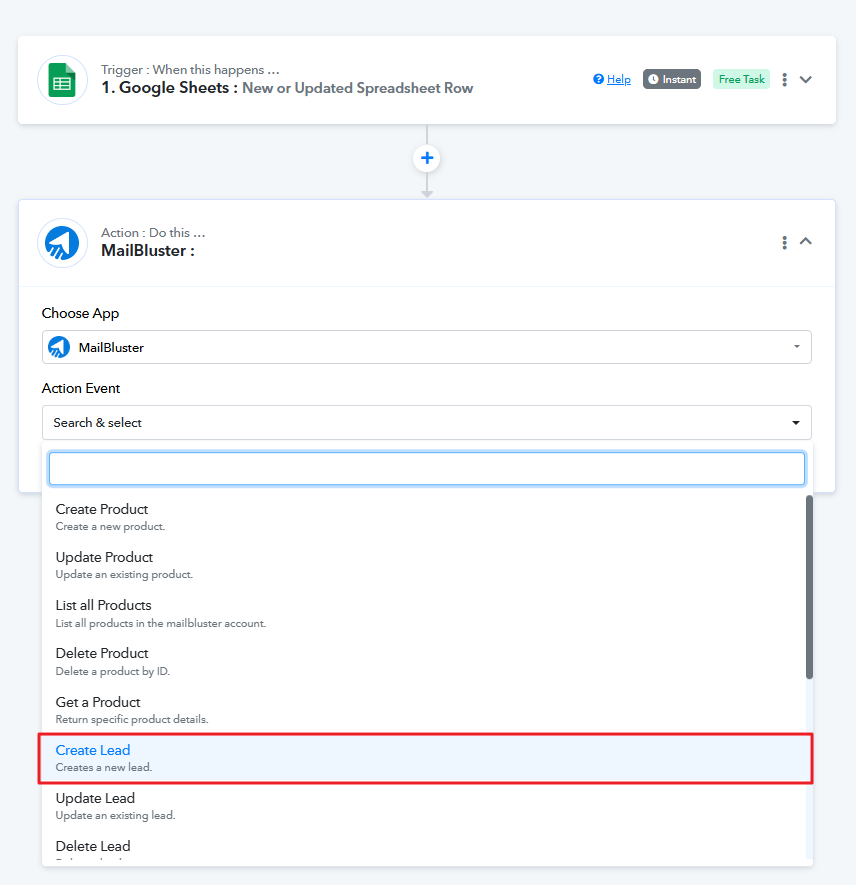Toggle the Action Event dropdown
Image resolution: width=856 pixels, height=885 pixels.
click(426, 423)
